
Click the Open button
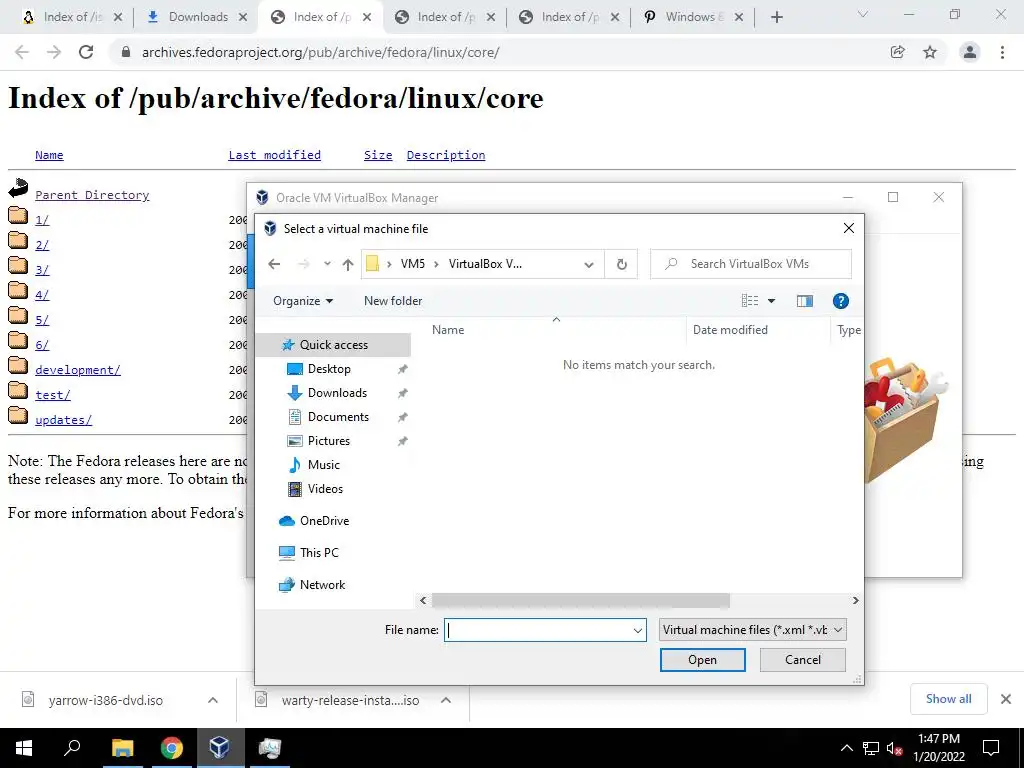(x=702, y=660)
